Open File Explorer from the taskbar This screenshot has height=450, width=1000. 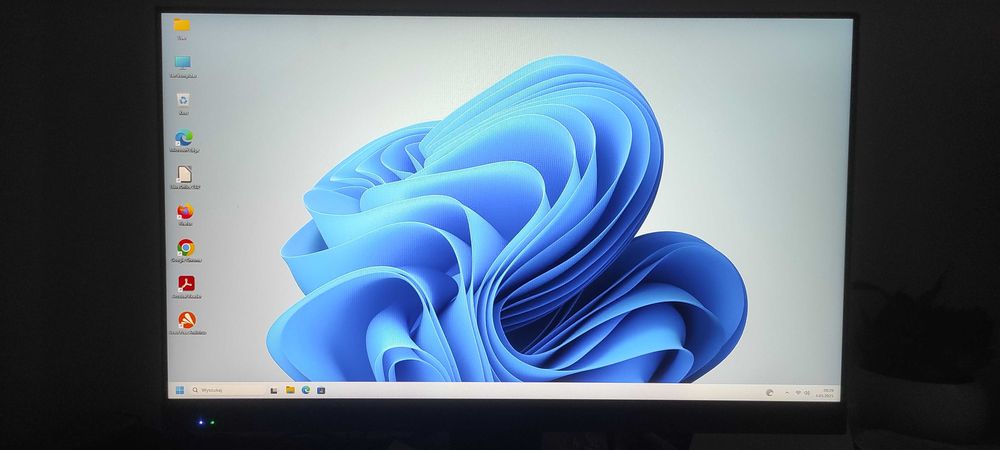pos(290,390)
